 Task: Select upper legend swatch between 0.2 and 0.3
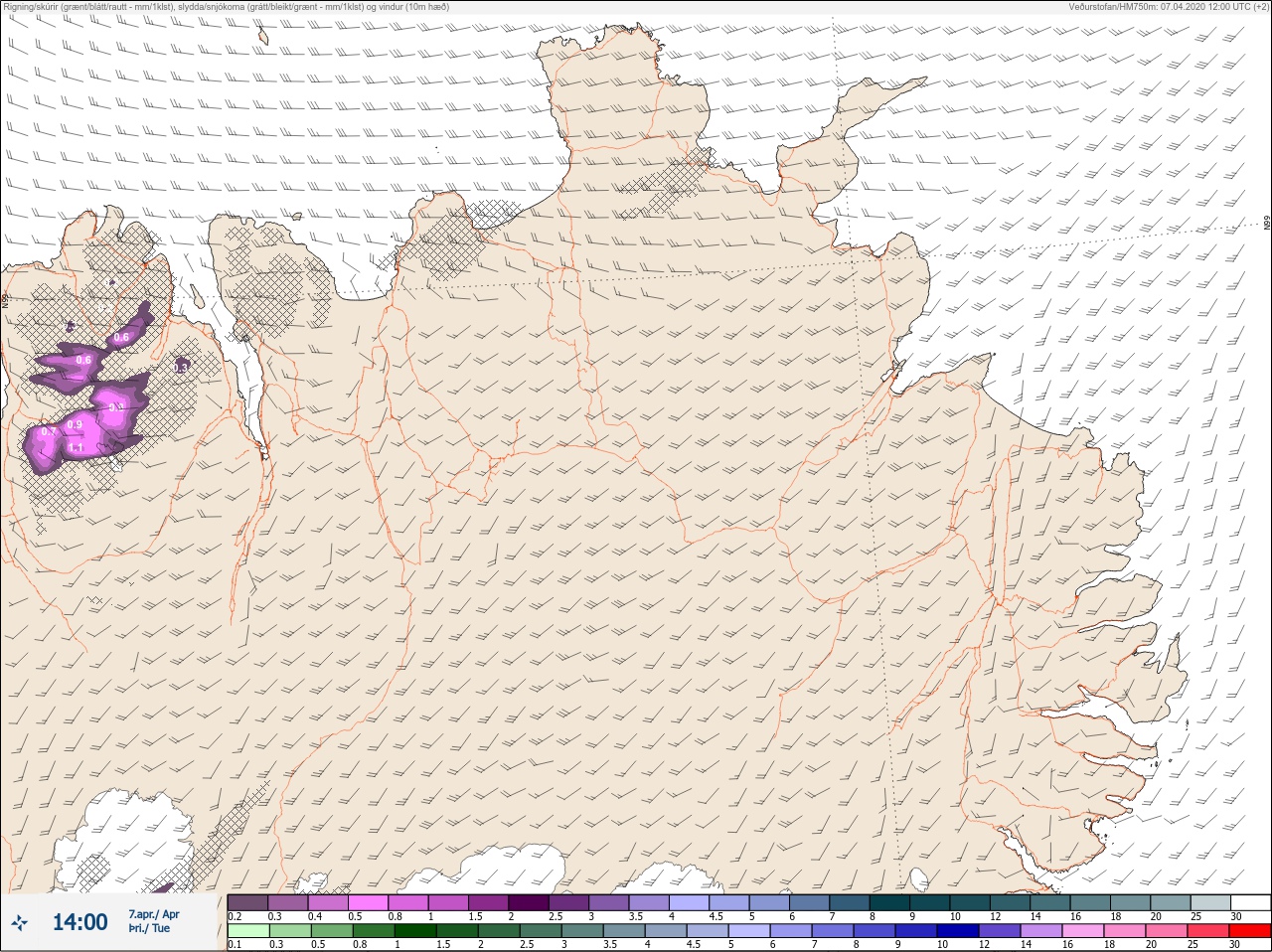pyautogui.click(x=247, y=902)
